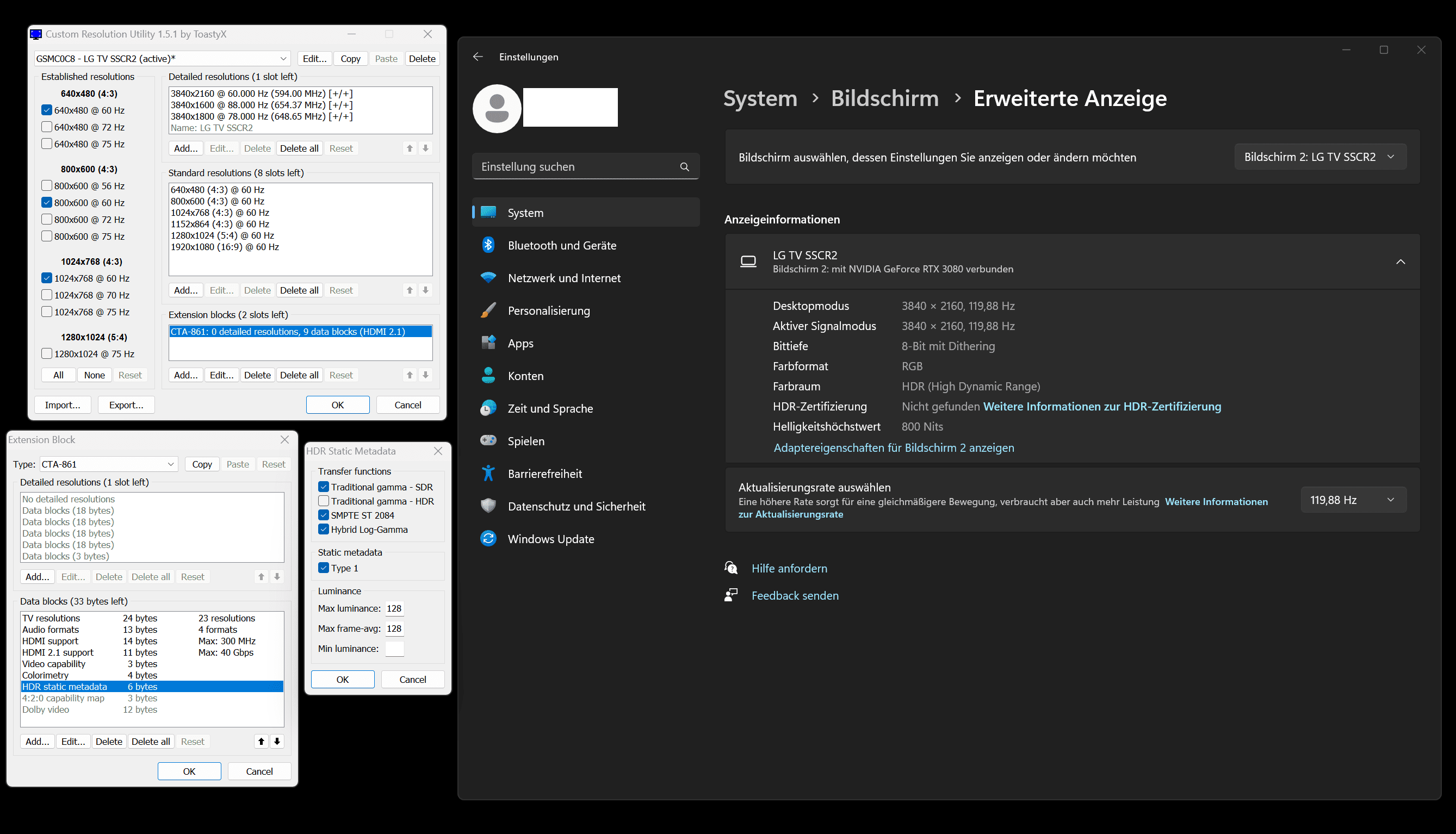Open Bluetooth und Geräte settings
1456x834 pixels.
[586, 245]
